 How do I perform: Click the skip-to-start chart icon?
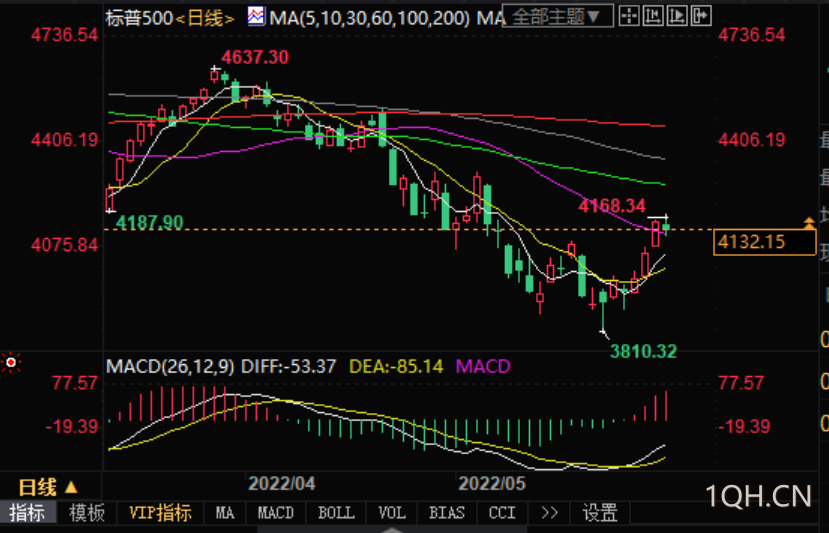click(653, 16)
